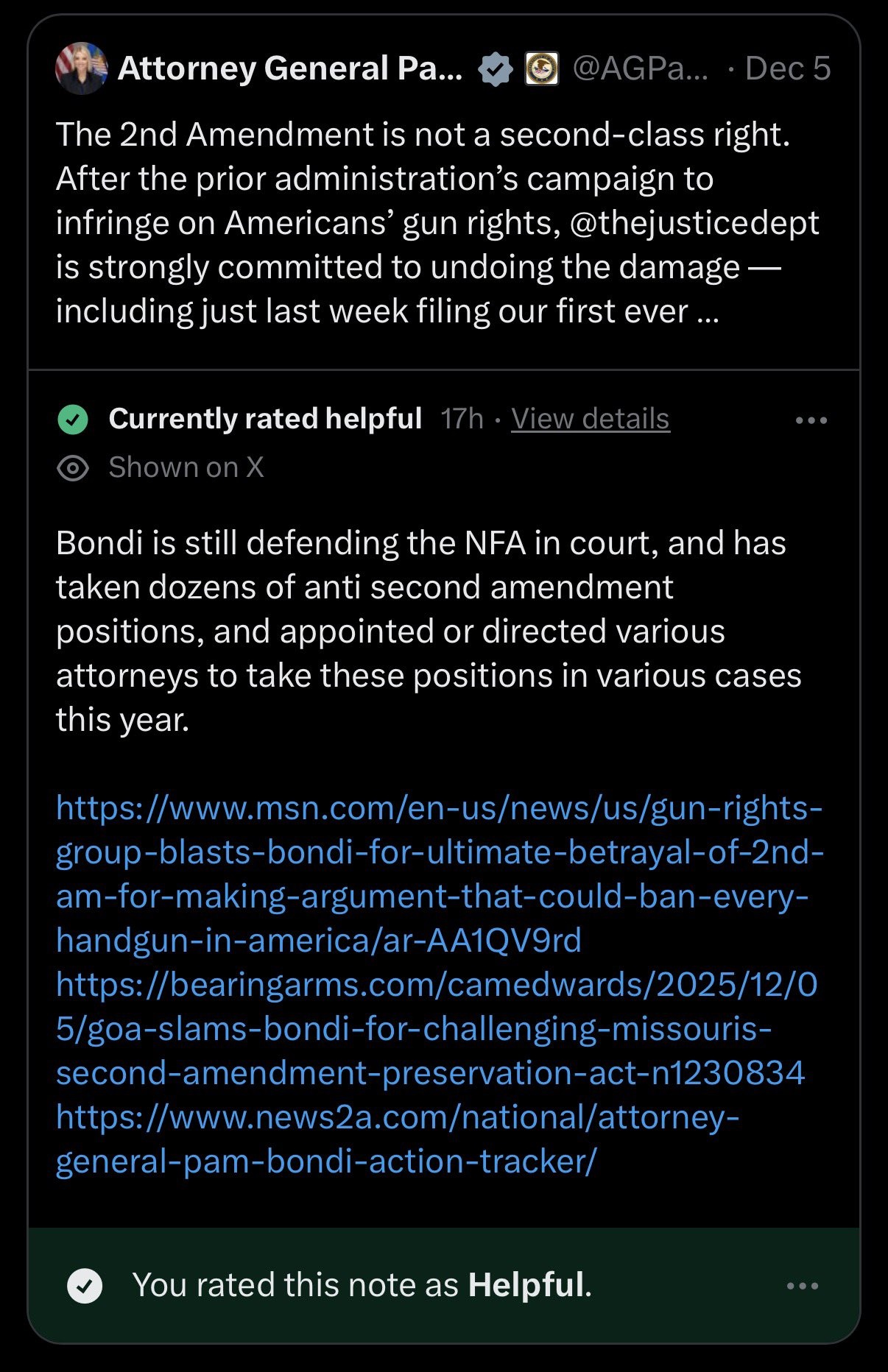Image resolution: width=888 pixels, height=1372 pixels.
Task: Click the Attorney General display name
Action: (x=290, y=68)
